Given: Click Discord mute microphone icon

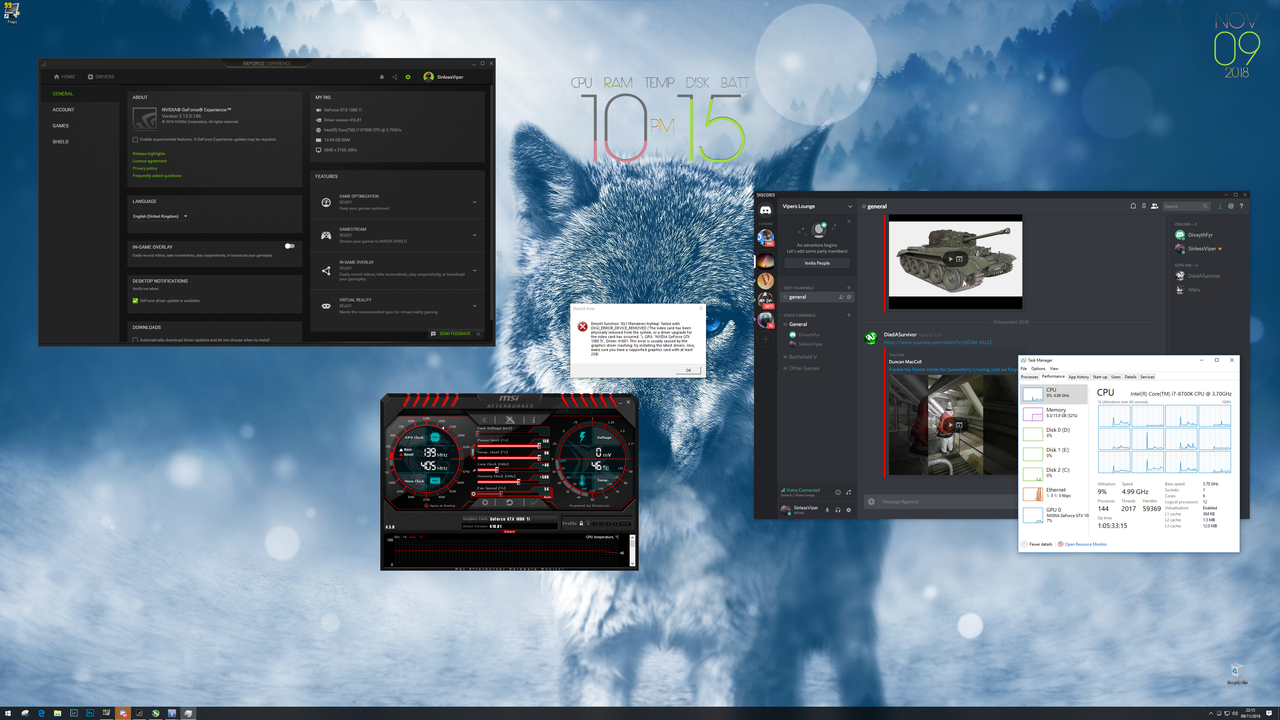Looking at the screenshot, I should [x=827, y=510].
